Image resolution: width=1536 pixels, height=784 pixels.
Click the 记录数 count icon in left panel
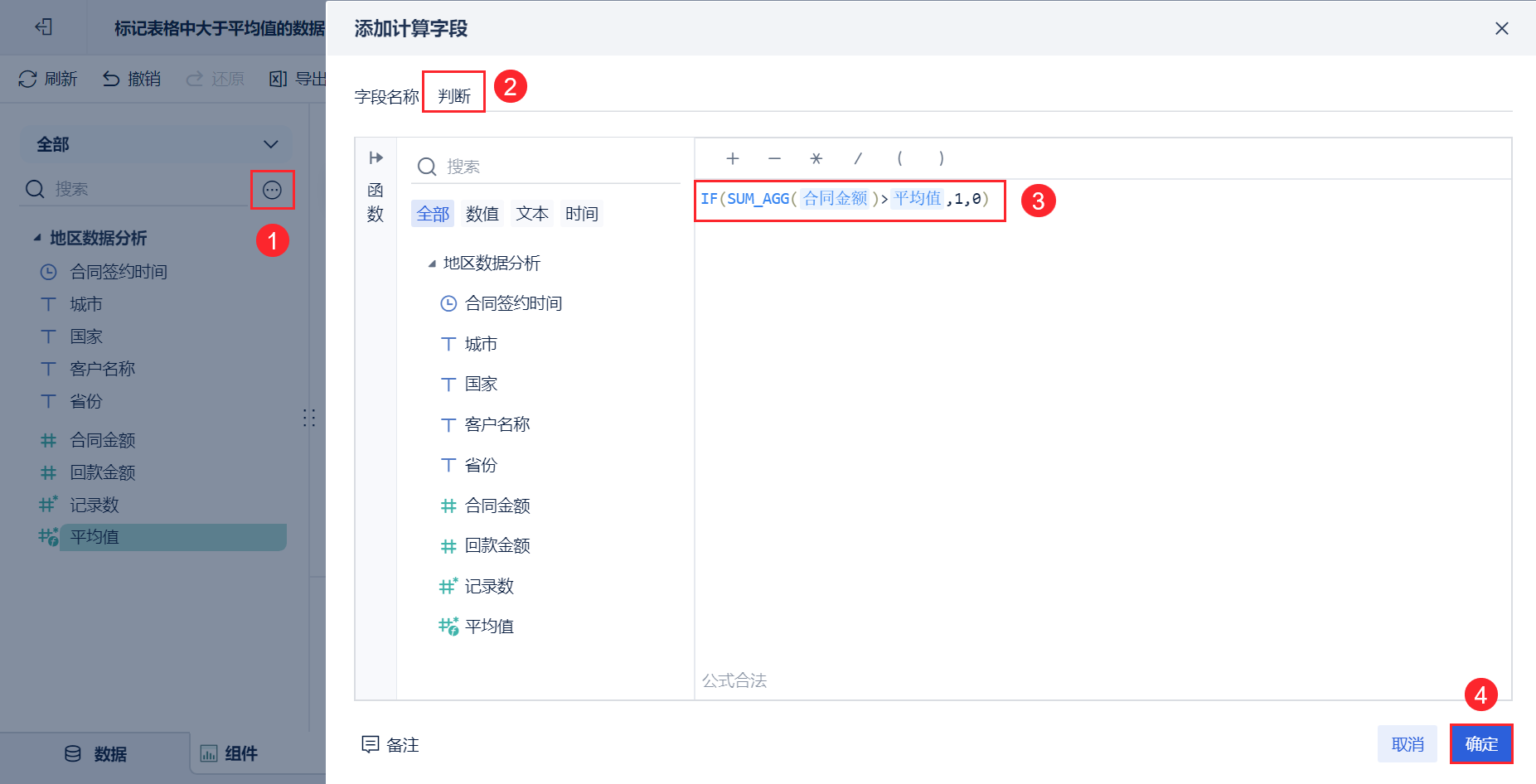[49, 505]
